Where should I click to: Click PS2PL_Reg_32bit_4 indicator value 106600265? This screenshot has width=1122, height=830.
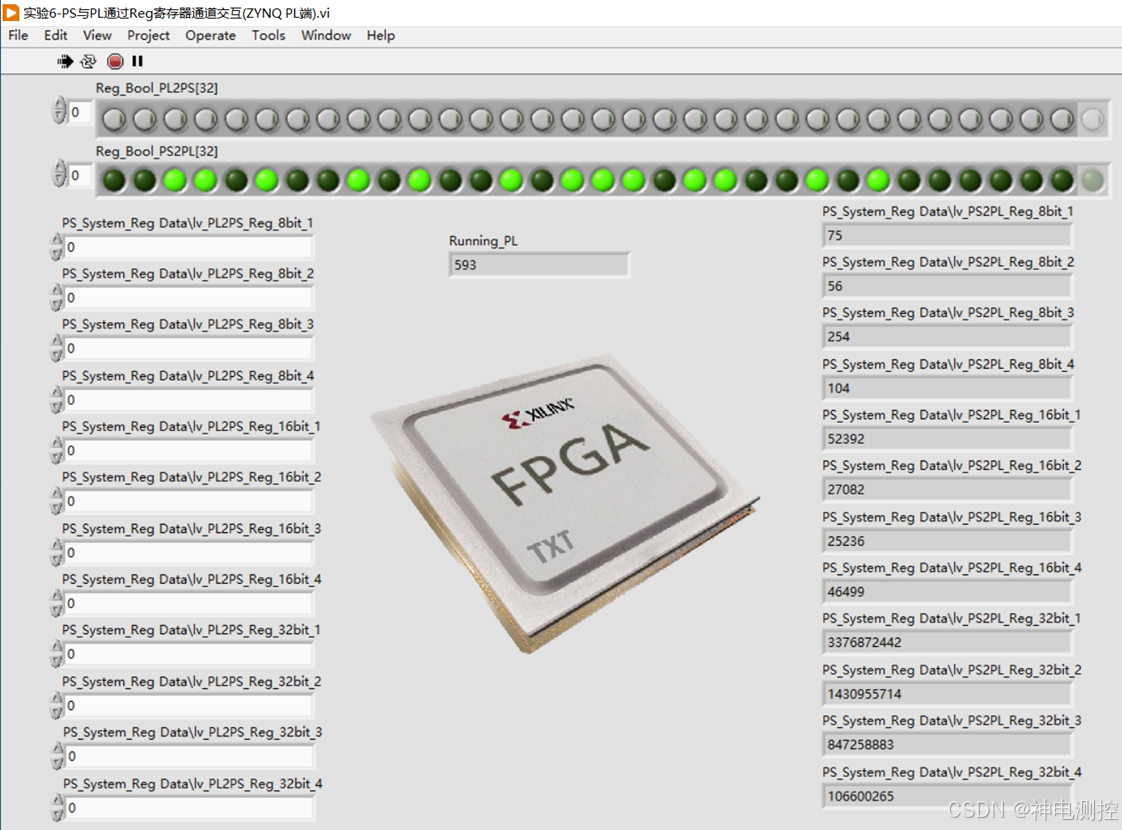[x=947, y=796]
